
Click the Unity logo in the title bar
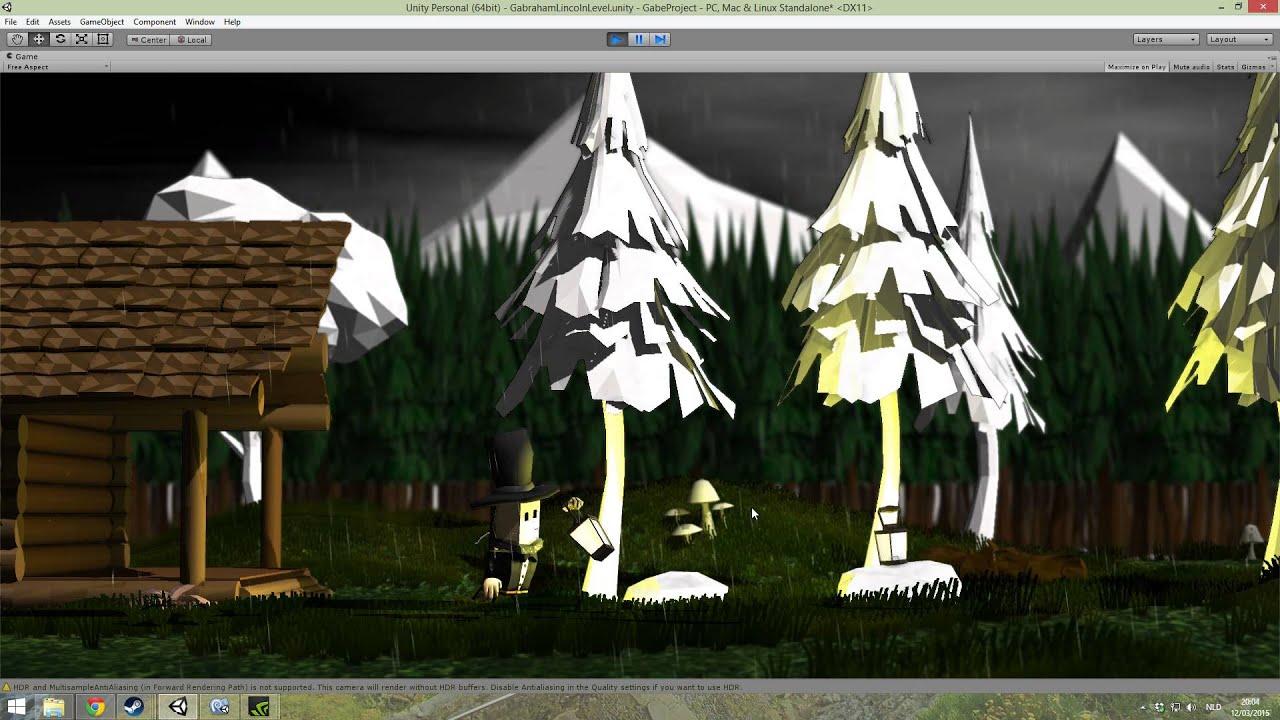(x=7, y=7)
